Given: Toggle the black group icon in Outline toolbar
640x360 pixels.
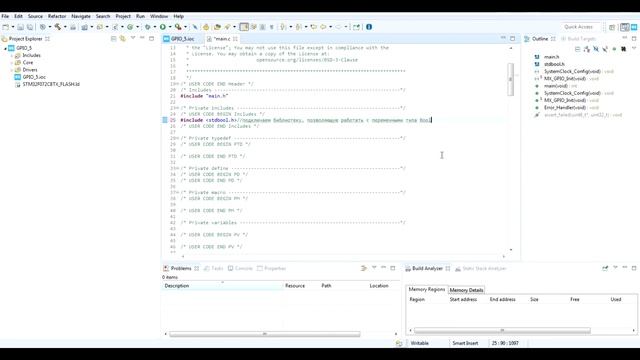Looking at the screenshot, I should coord(623,49).
